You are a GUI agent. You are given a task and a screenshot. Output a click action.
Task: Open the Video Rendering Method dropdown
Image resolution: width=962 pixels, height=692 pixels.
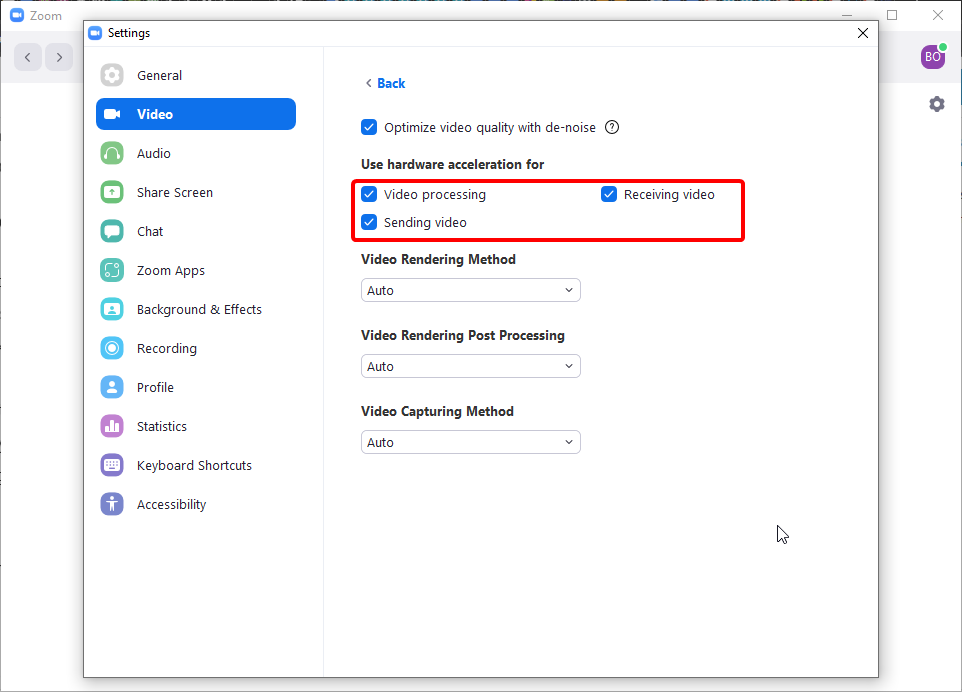click(471, 290)
